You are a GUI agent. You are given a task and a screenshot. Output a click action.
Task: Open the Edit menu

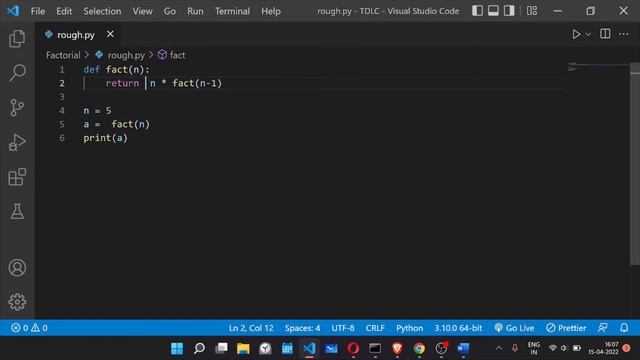(x=64, y=11)
